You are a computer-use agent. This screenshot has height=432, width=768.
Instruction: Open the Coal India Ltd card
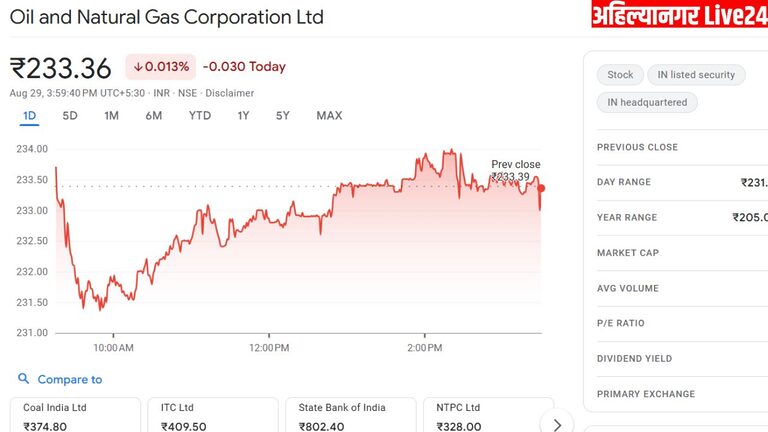pyautogui.click(x=75, y=416)
